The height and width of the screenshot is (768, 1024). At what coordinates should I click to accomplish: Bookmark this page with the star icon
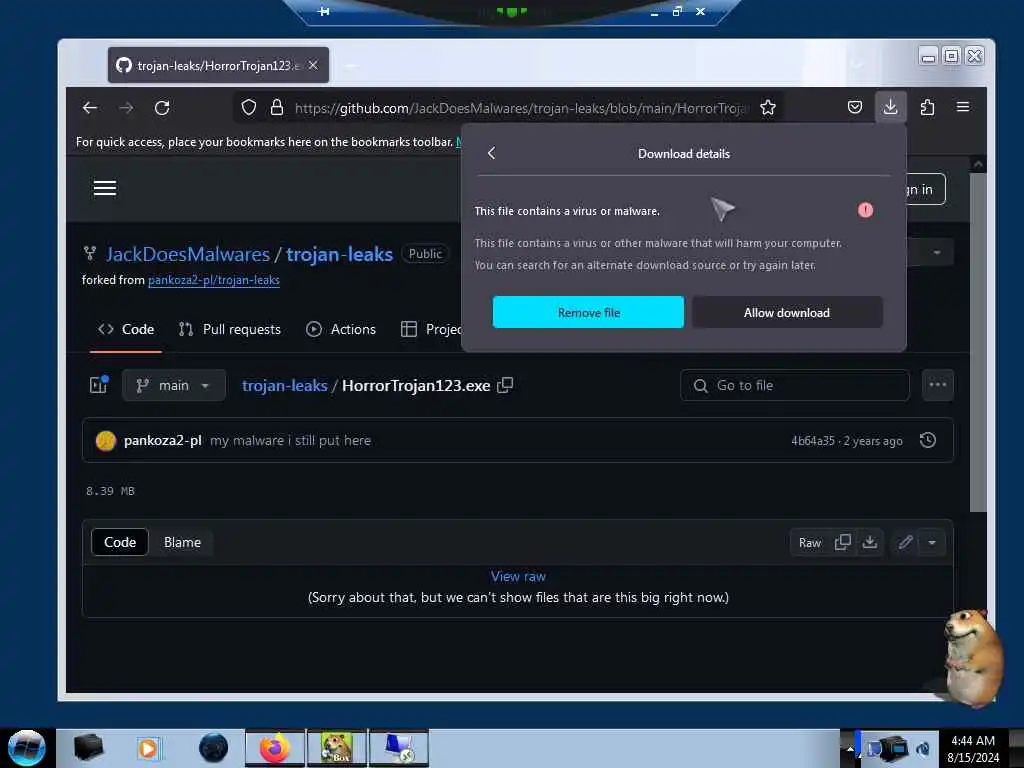coord(768,107)
